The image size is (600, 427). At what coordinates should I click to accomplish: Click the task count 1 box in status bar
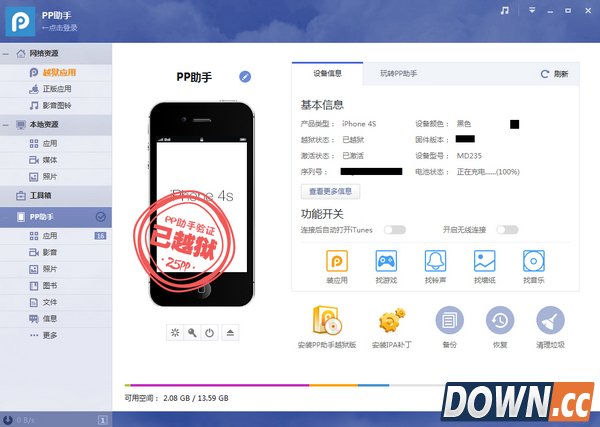point(102,420)
